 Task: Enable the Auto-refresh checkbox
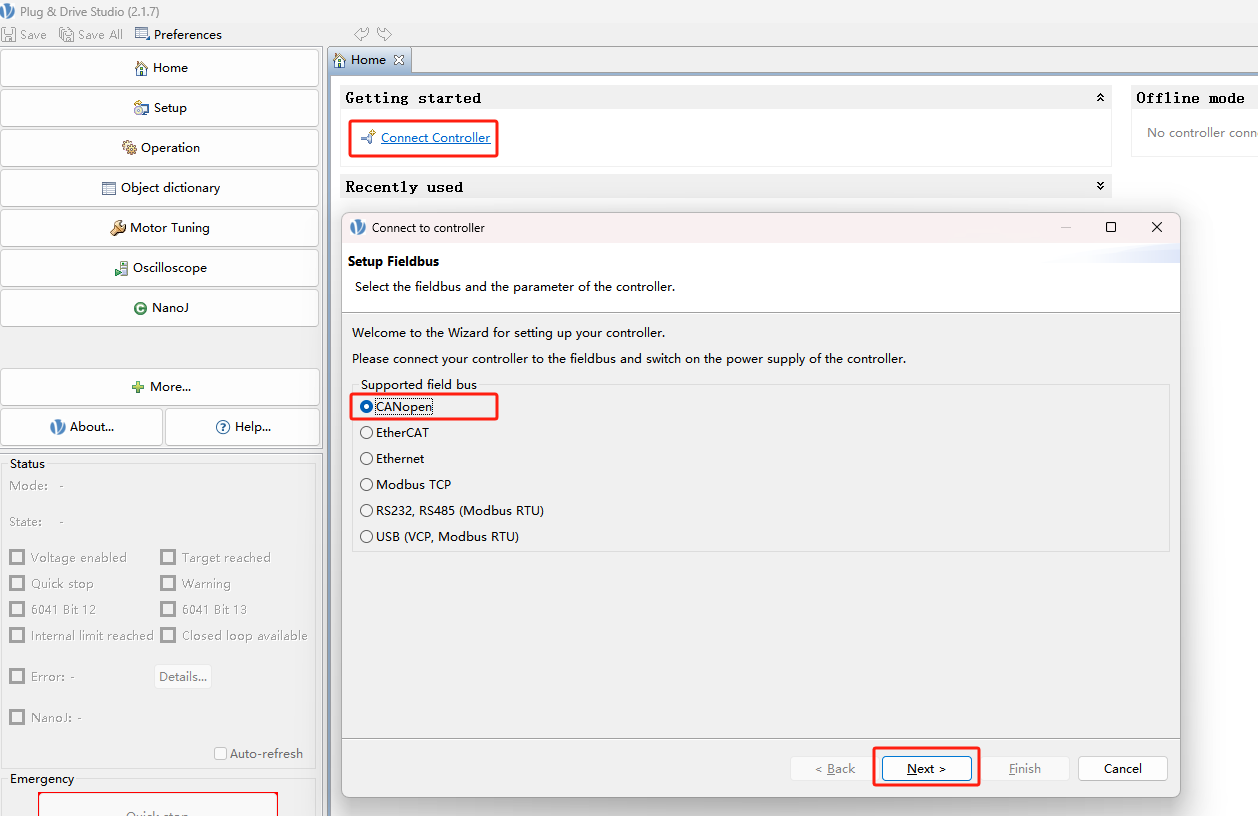click(x=221, y=754)
